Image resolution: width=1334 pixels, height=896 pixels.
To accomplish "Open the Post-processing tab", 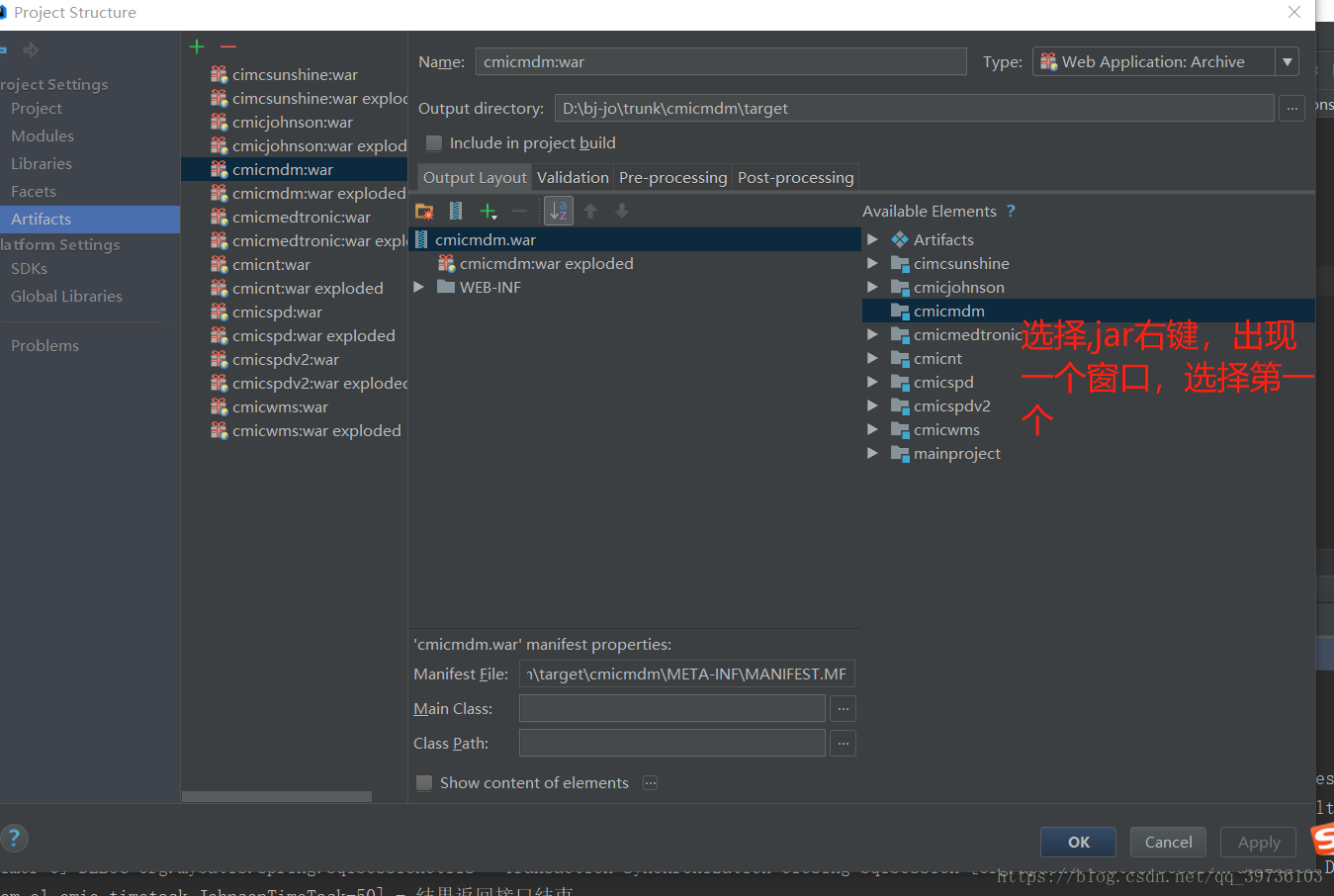I will click(795, 177).
